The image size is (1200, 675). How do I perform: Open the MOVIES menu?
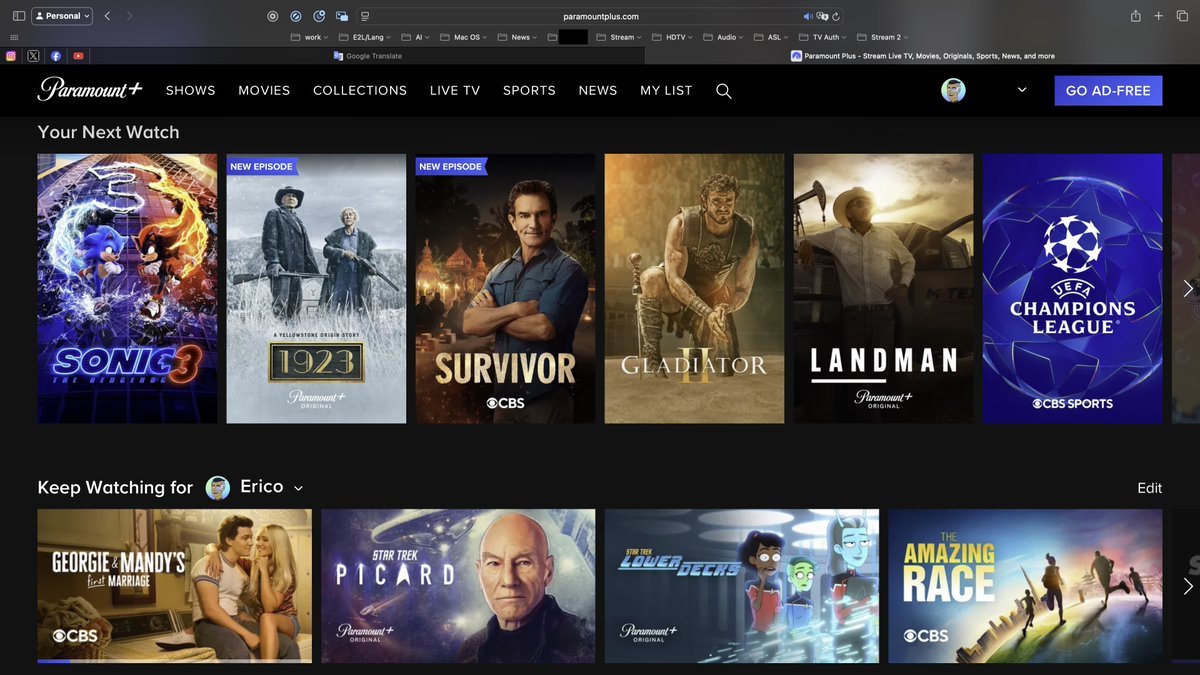tap(264, 90)
